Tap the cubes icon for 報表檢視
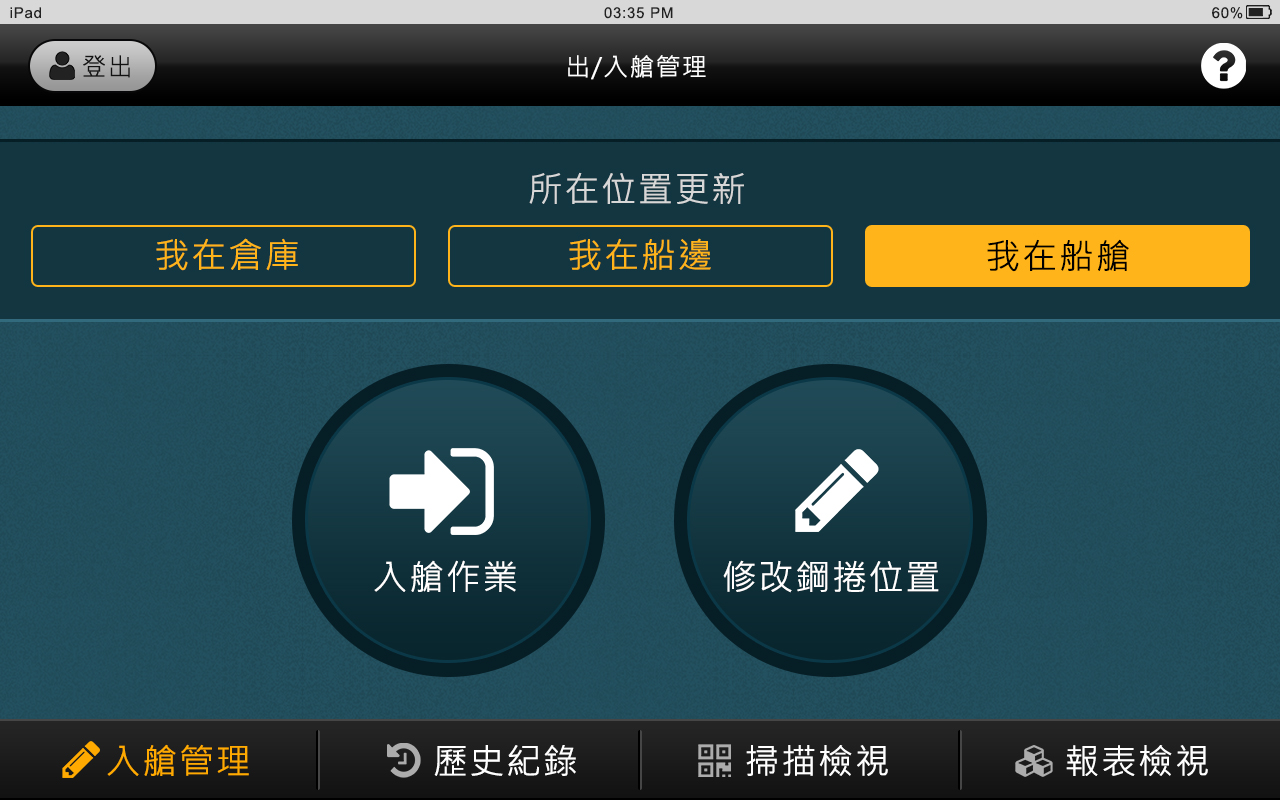Image resolution: width=1280 pixels, height=800 pixels. click(x=1034, y=761)
